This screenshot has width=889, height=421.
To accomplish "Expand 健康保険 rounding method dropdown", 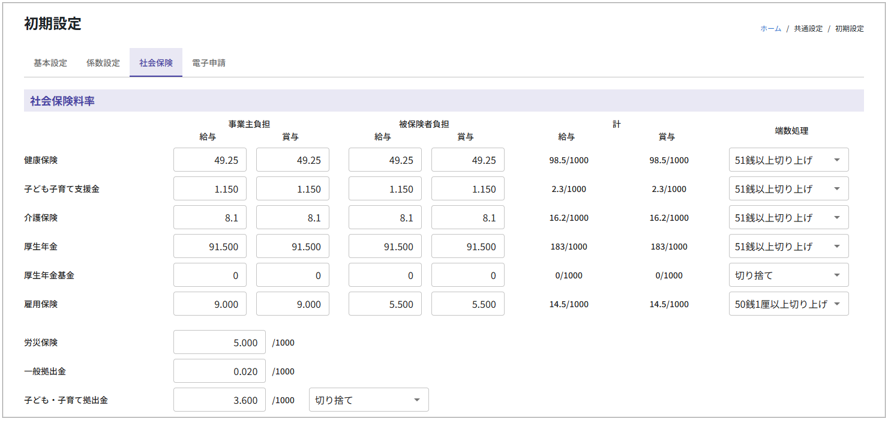I will [x=788, y=160].
